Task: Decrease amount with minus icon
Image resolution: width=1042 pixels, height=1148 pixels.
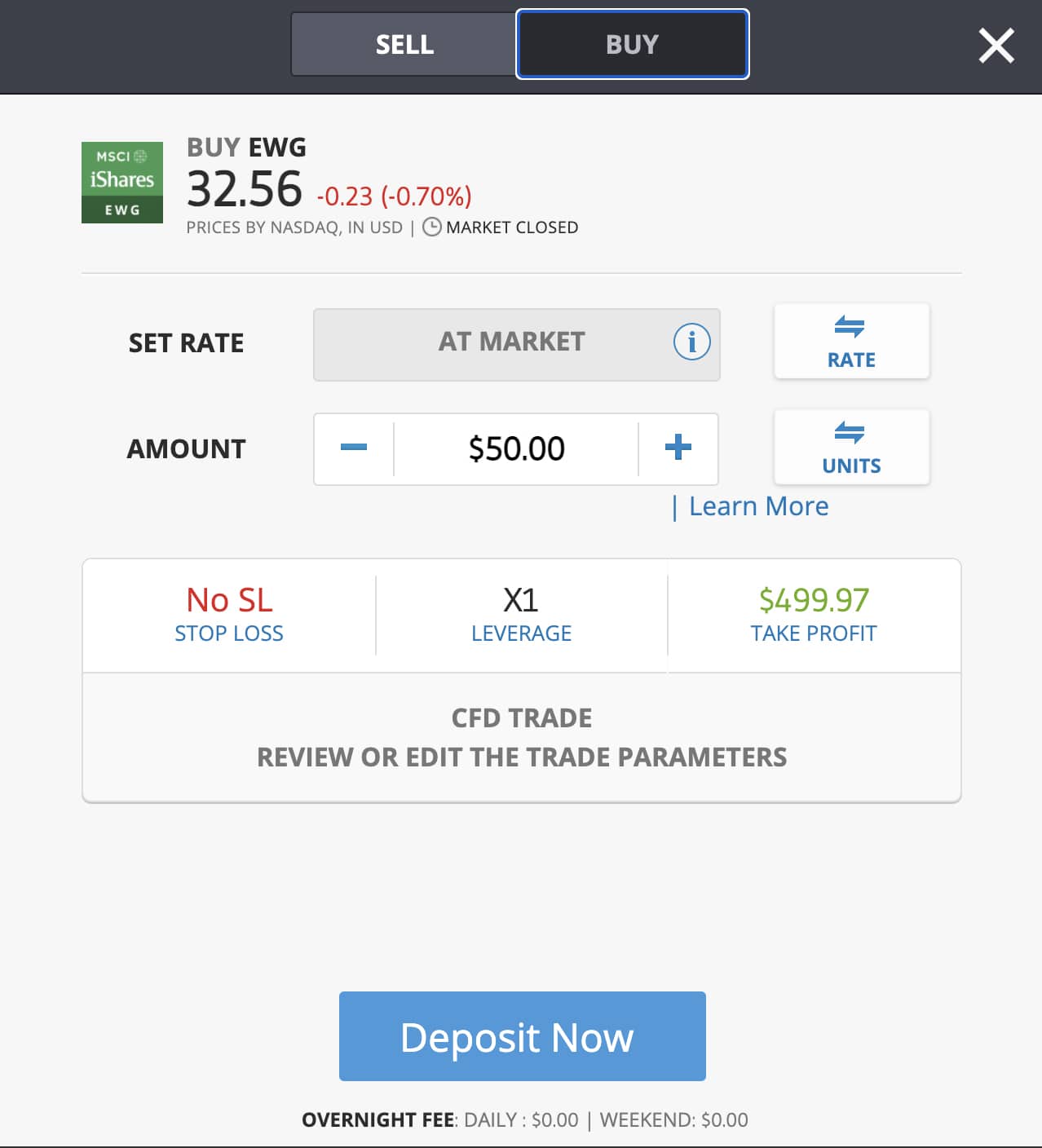Action: tap(354, 448)
